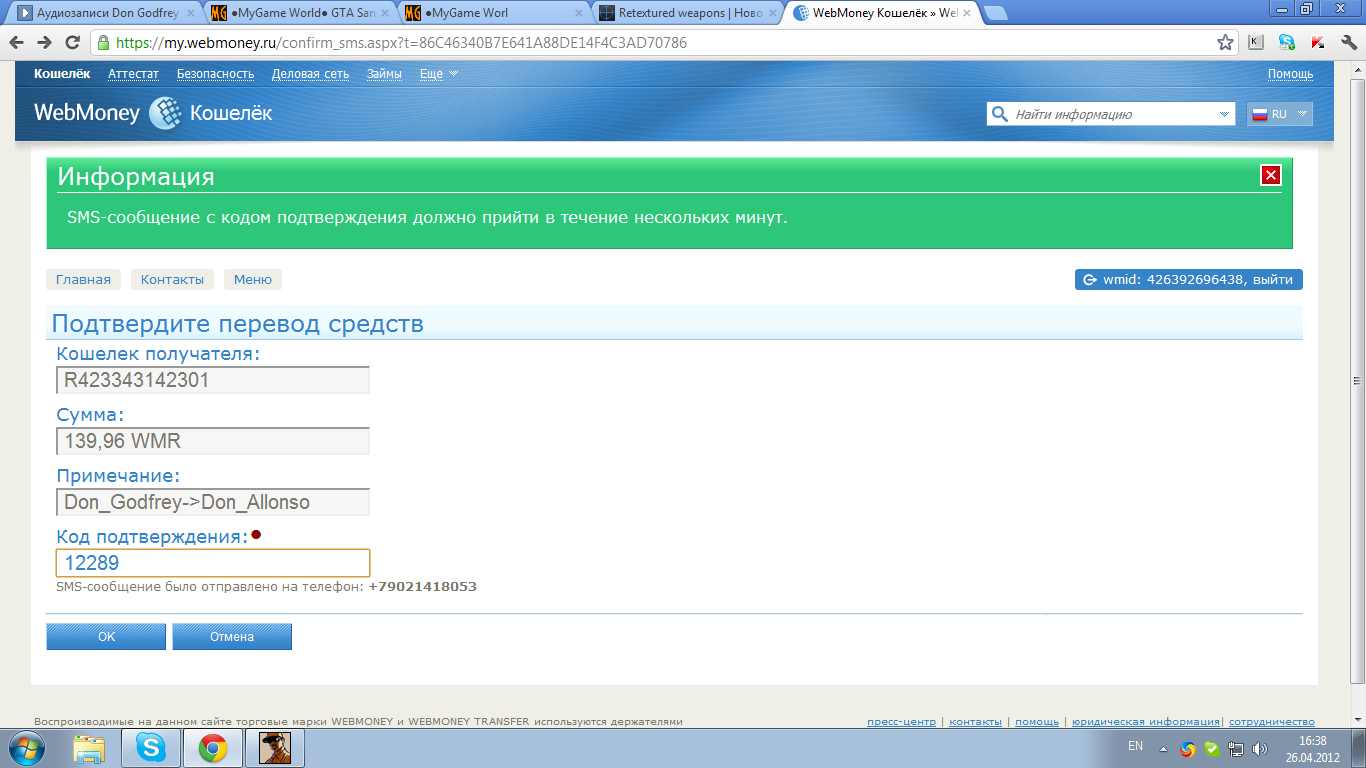Screen dimensions: 1366x768
Task: Close the WebMoney Кошелёк tab
Action: pos(966,13)
